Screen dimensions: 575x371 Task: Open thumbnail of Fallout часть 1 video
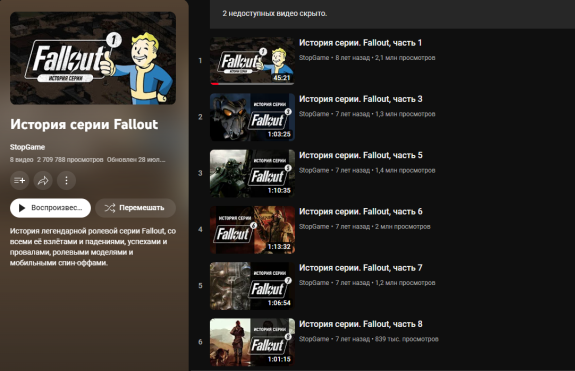coord(252,61)
